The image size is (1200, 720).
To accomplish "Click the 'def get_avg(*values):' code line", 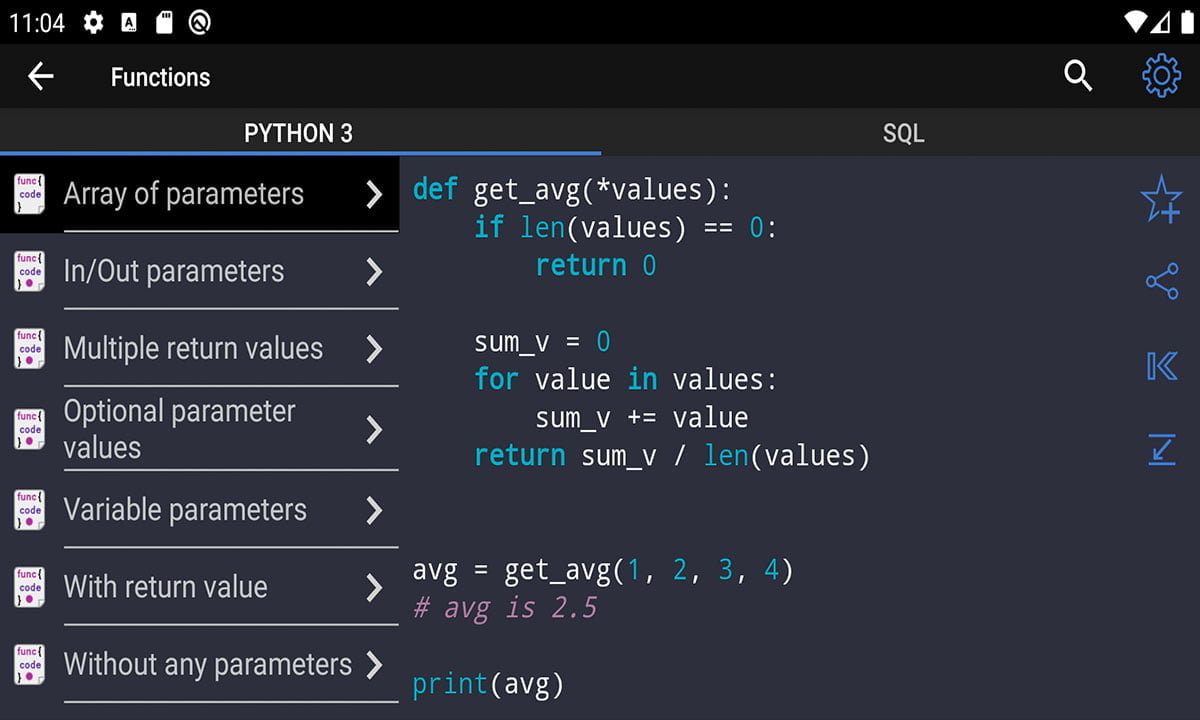I will 572,189.
